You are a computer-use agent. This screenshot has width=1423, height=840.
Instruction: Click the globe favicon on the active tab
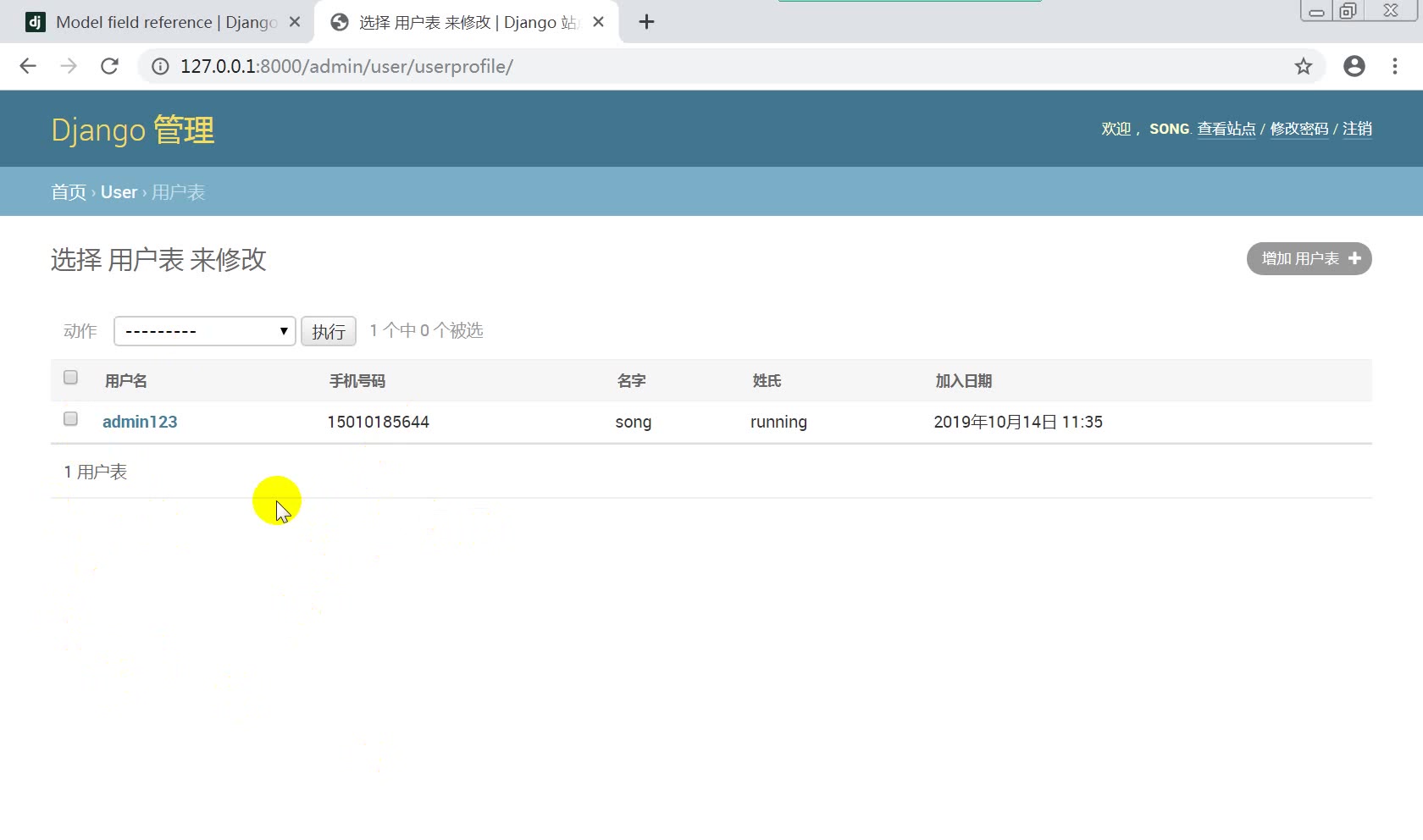[340, 22]
